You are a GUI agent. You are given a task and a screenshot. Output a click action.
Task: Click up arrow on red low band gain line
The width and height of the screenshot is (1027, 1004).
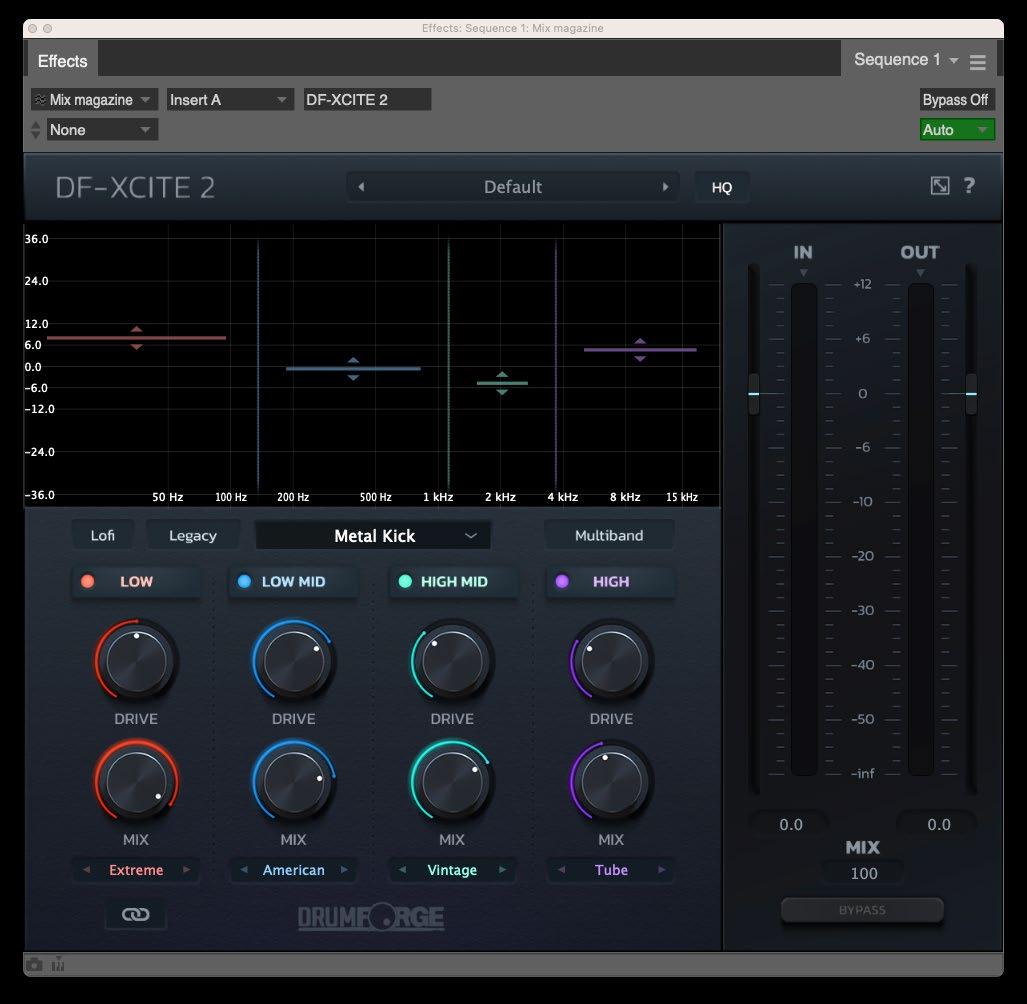[x=136, y=329]
